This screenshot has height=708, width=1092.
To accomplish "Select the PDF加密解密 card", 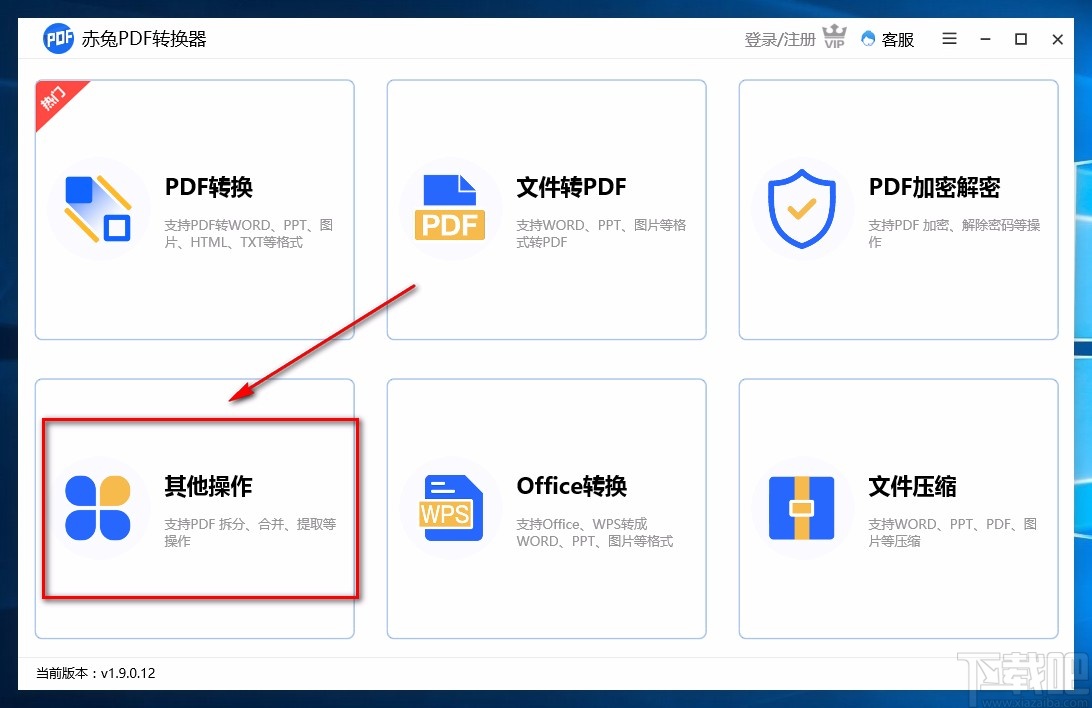I will [x=898, y=208].
